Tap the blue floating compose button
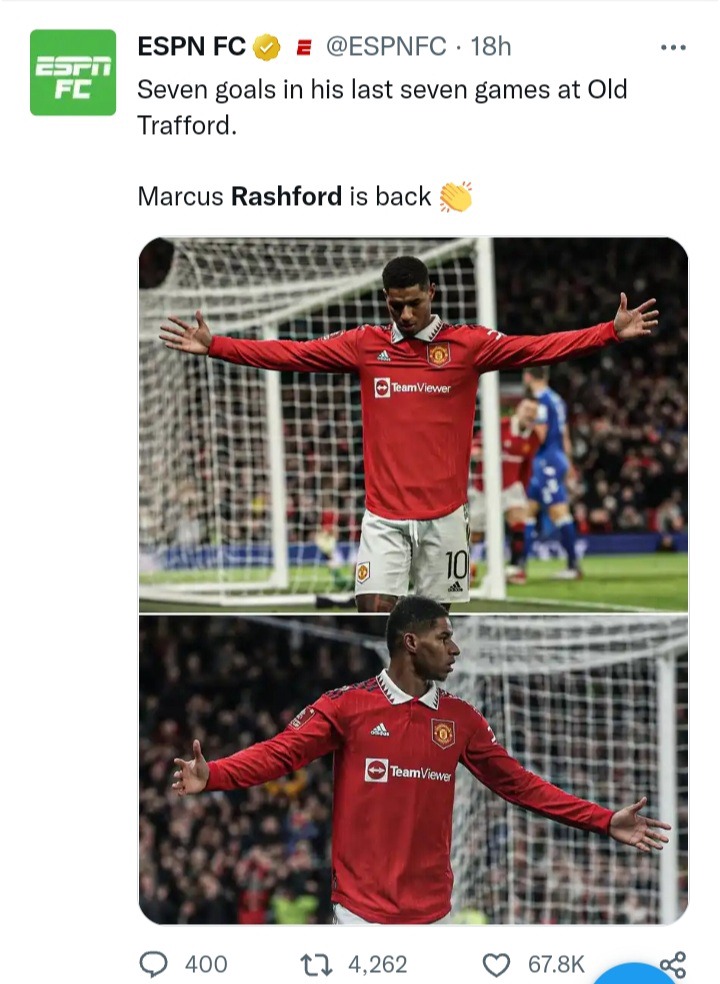 click(634, 974)
